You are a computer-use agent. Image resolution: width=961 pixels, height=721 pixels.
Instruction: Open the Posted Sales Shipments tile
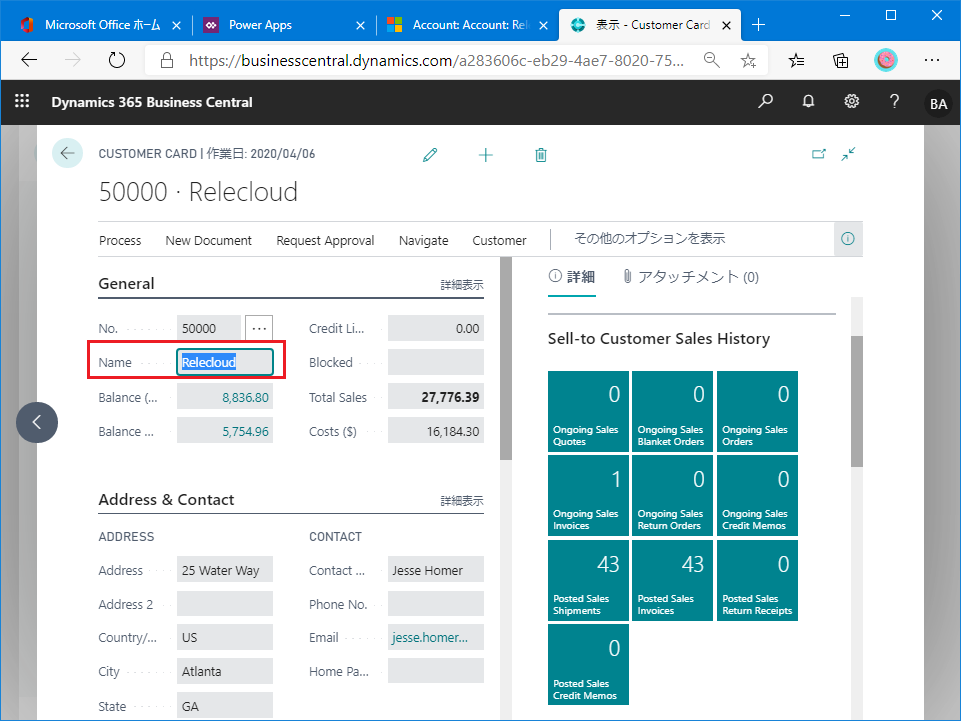[x=588, y=580]
